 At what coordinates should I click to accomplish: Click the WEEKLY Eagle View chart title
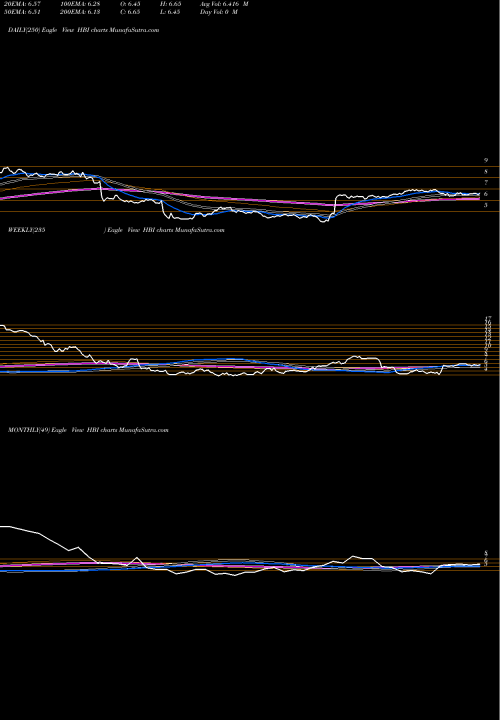point(116,230)
